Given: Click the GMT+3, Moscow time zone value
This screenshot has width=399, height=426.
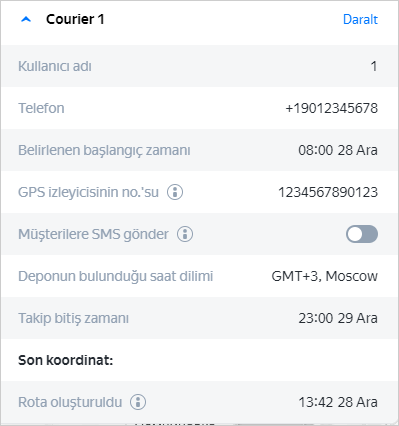Looking at the screenshot, I should tap(325, 276).
